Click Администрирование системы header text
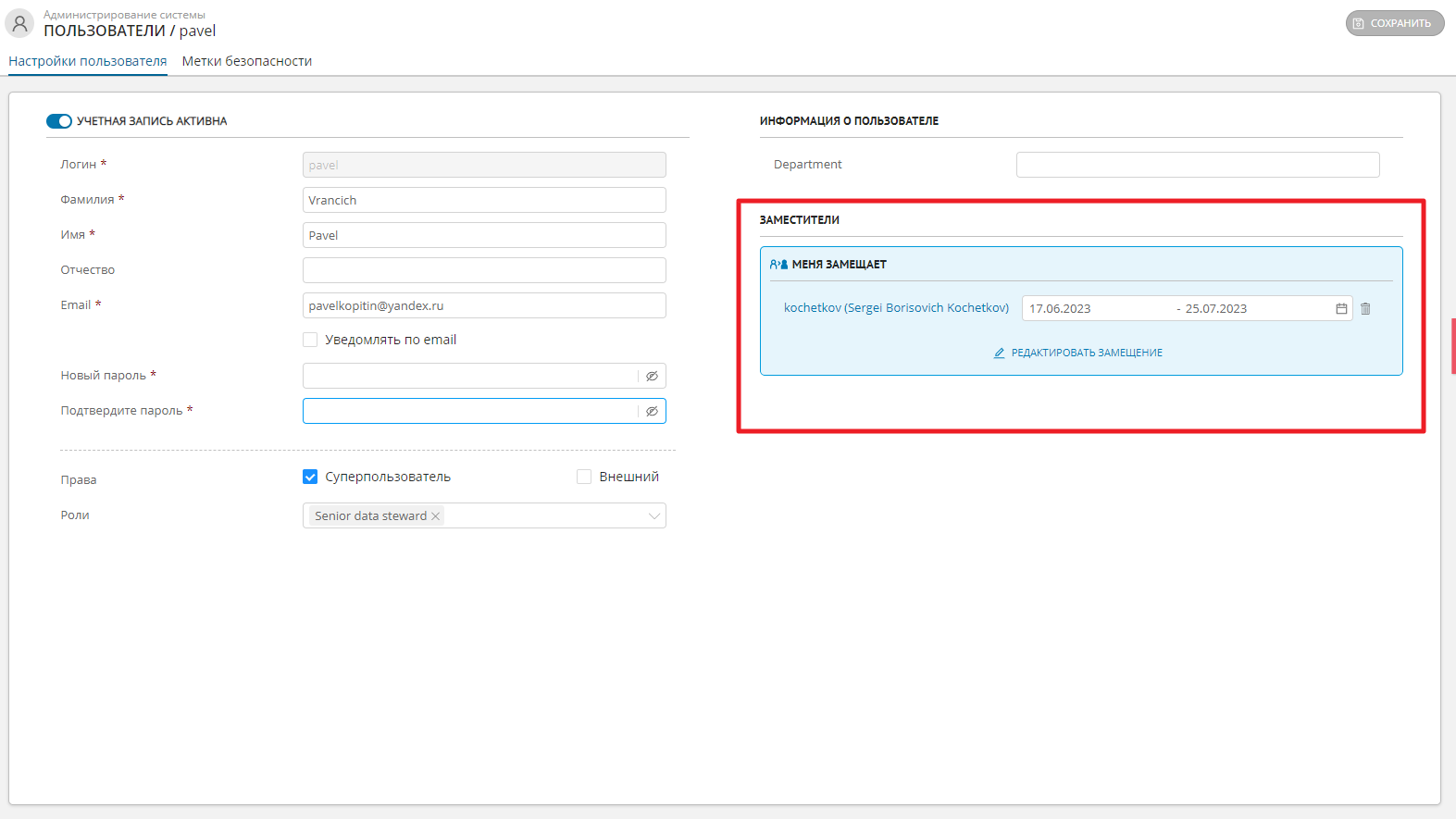The height and width of the screenshot is (819, 1456). (124, 15)
